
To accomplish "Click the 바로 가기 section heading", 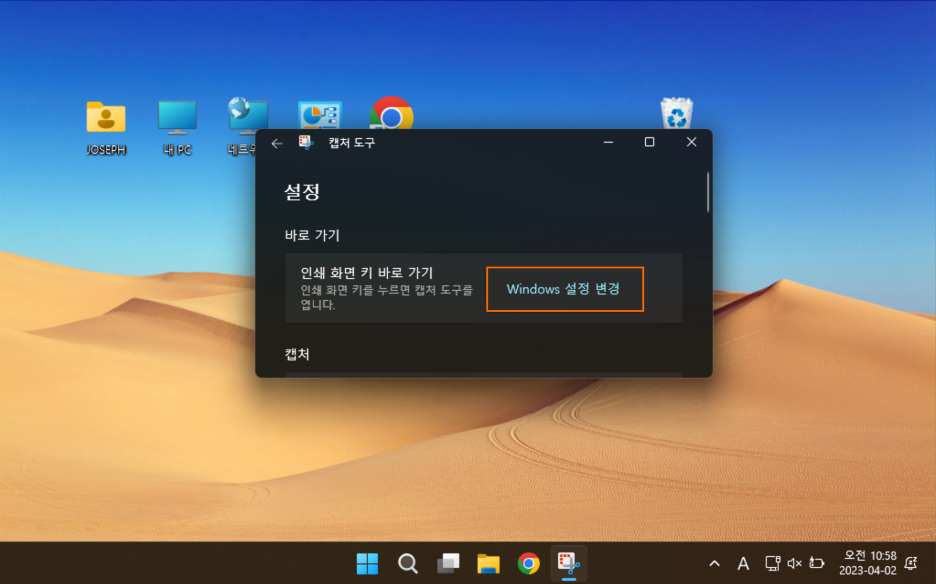I will tap(312, 235).
